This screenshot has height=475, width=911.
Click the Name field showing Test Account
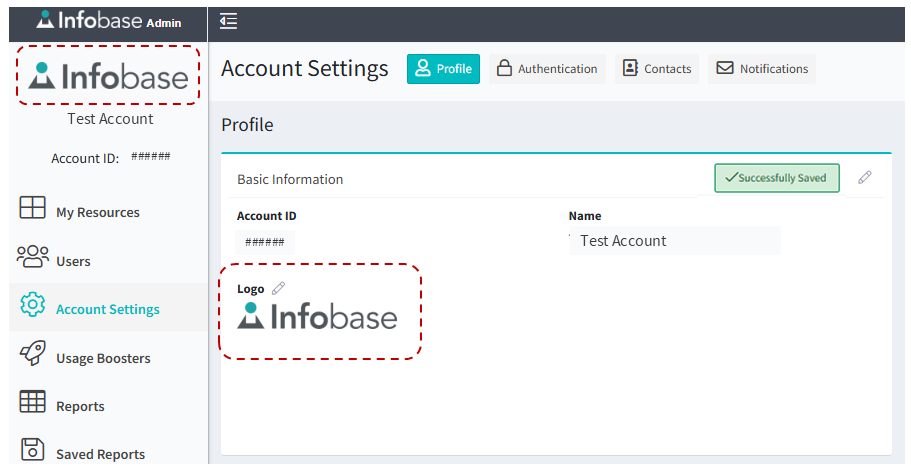pos(675,240)
